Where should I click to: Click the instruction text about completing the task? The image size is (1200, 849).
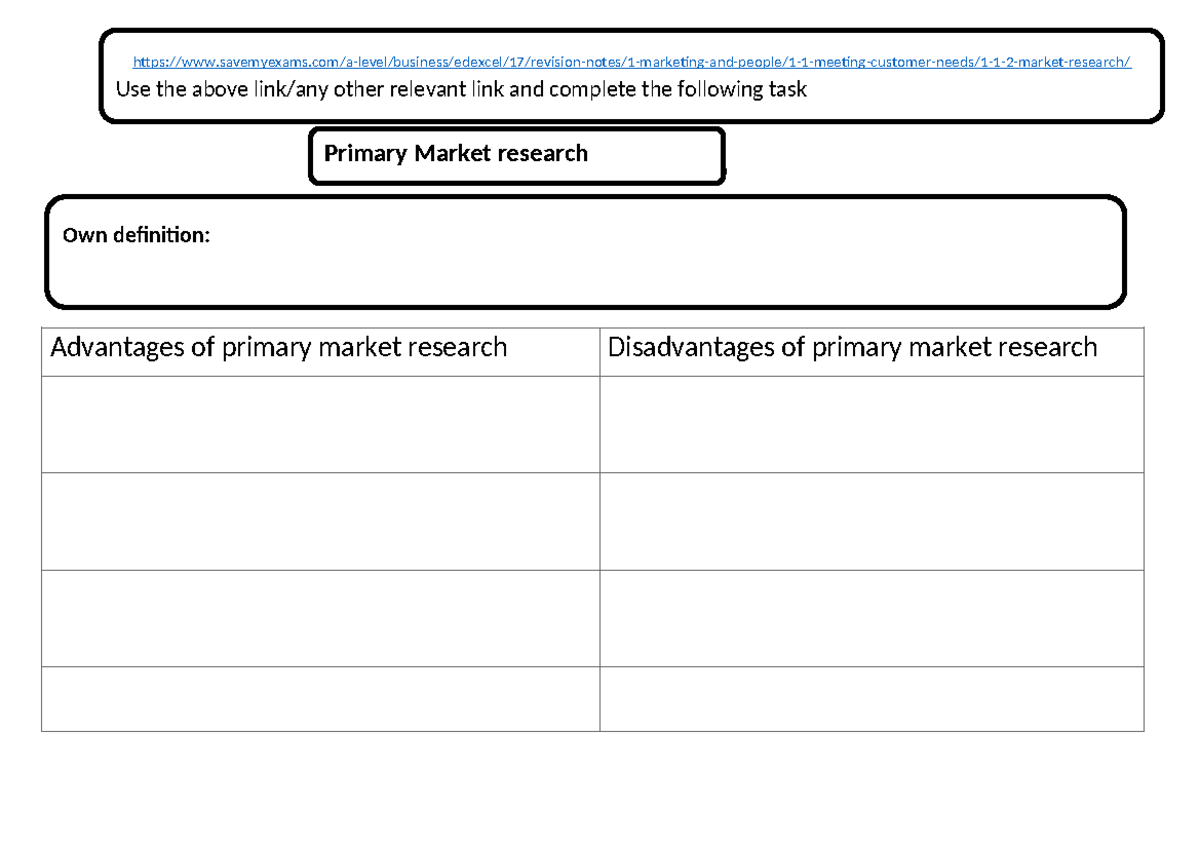coord(461,89)
